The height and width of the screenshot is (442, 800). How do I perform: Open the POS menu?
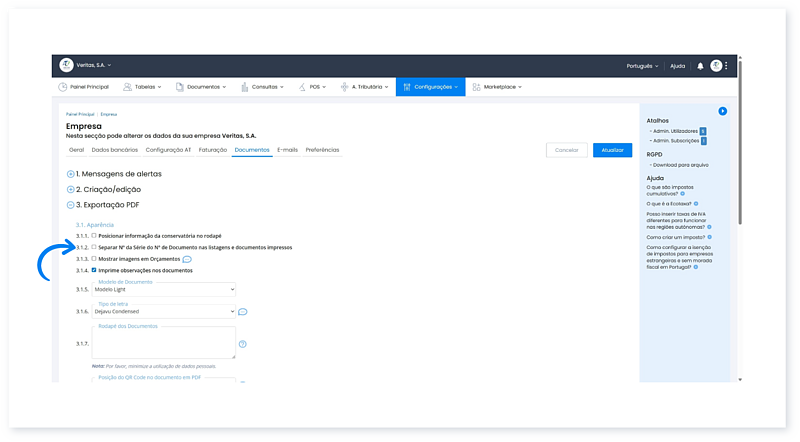312,87
